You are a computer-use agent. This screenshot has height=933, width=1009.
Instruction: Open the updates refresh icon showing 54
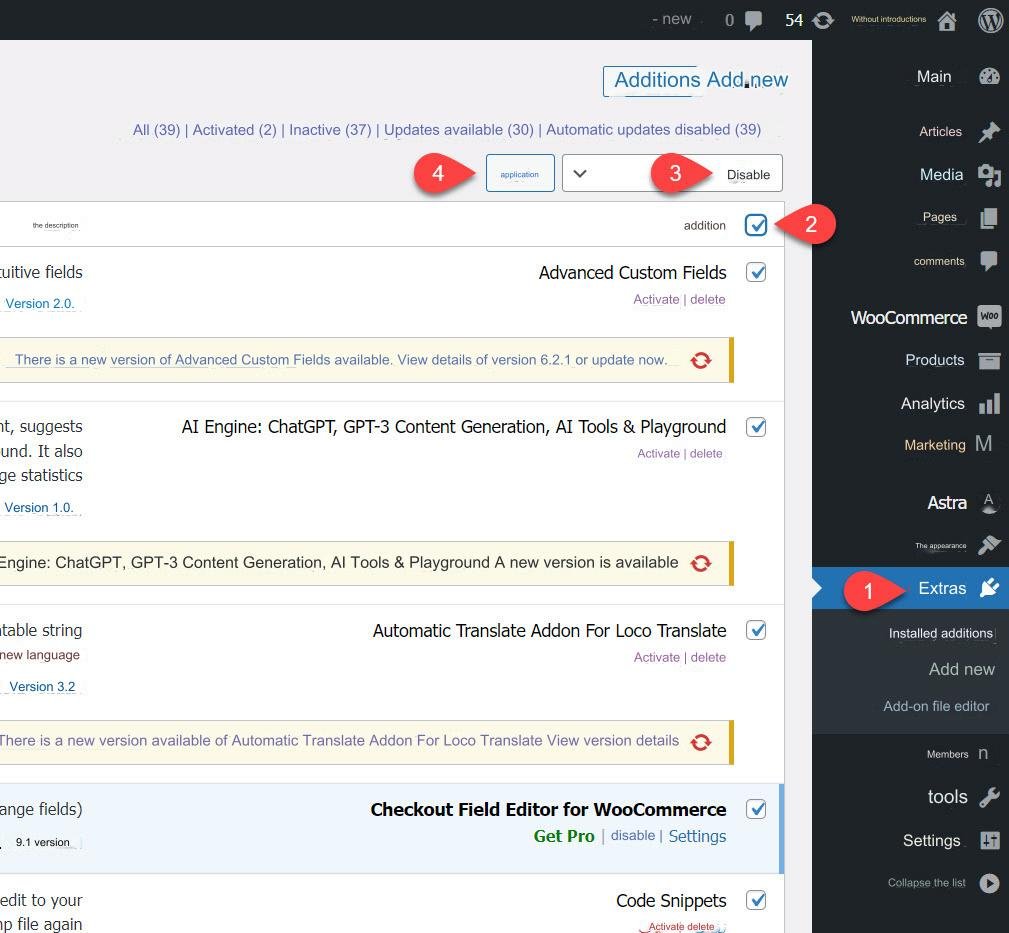click(823, 21)
